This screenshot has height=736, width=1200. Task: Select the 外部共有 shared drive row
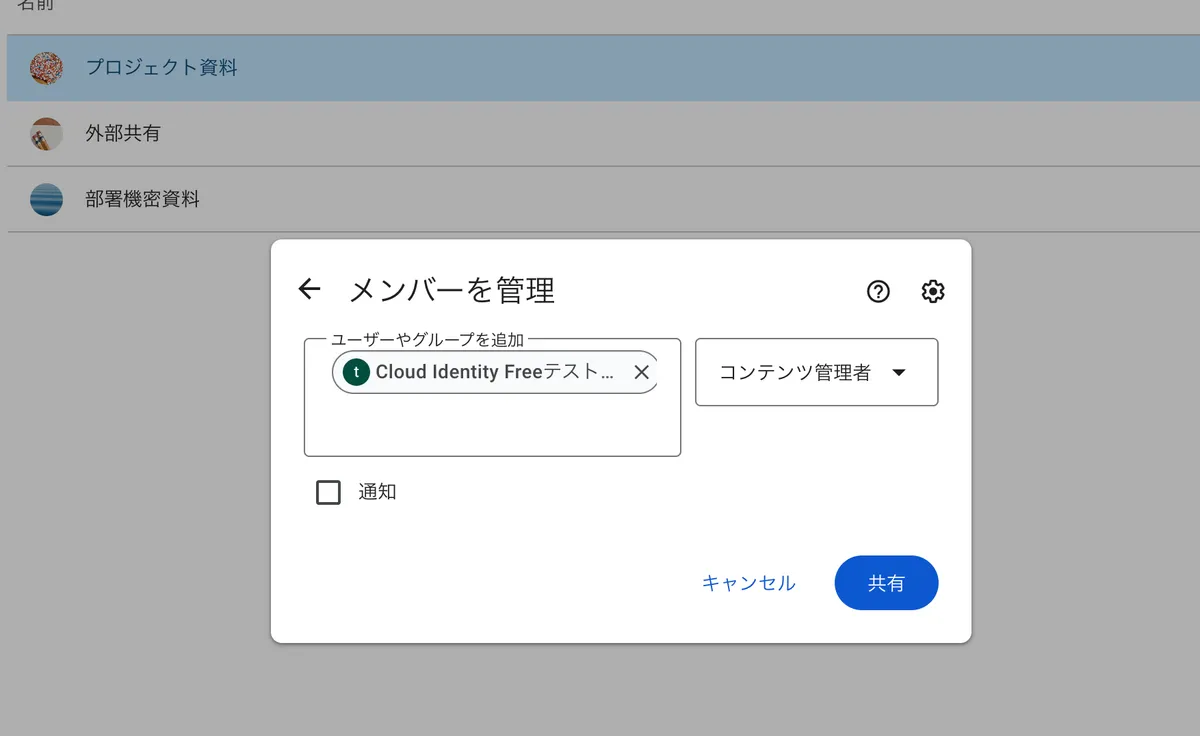pos(600,134)
